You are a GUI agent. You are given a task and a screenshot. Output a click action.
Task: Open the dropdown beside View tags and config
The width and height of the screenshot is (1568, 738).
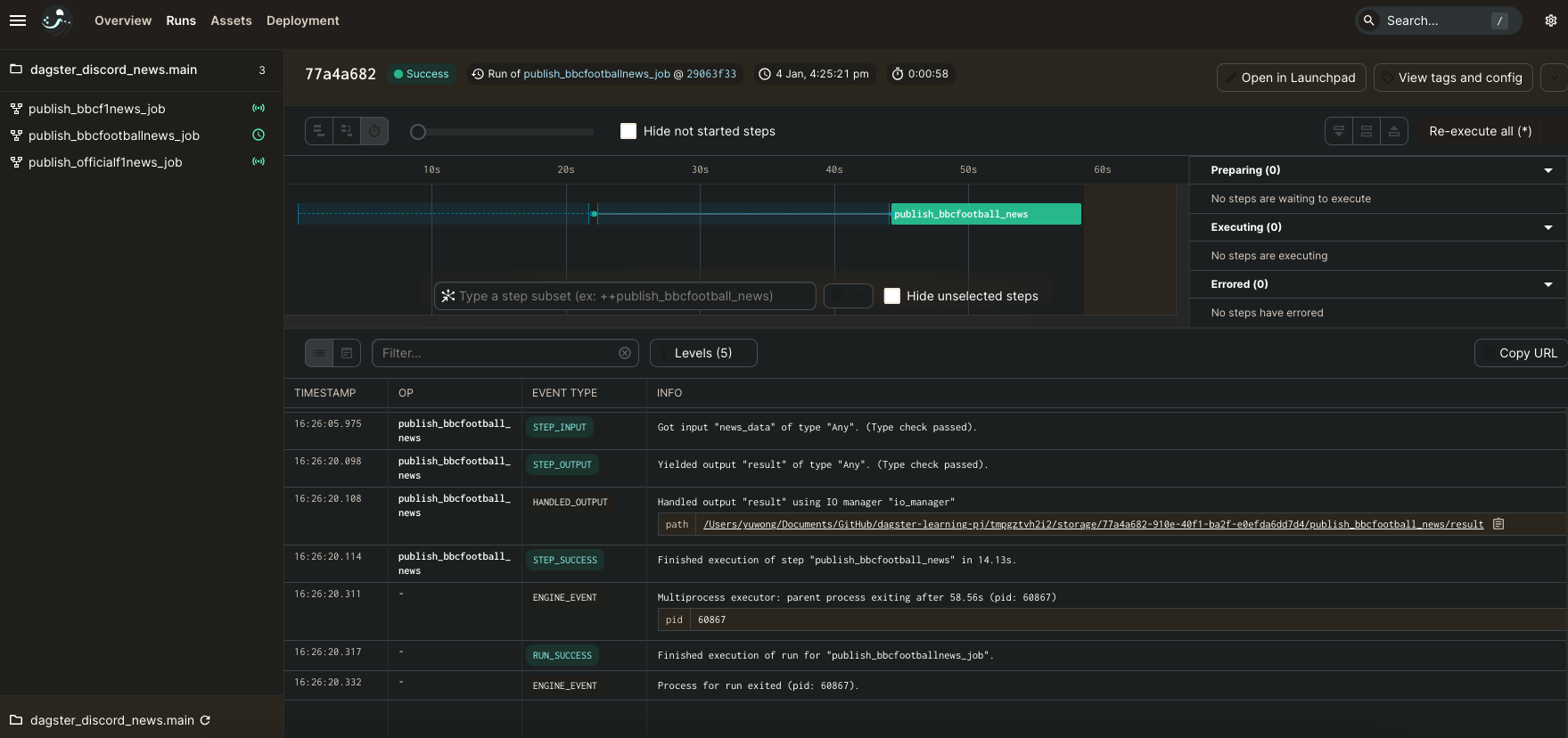click(x=1554, y=78)
